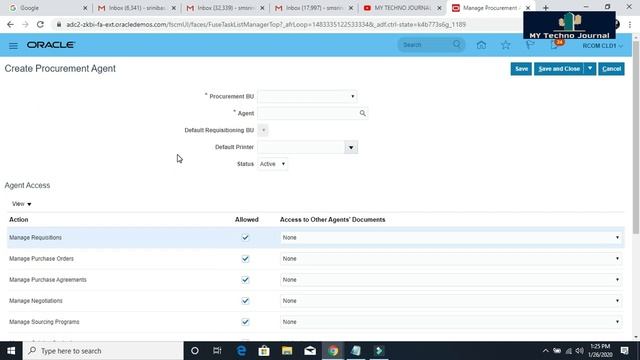Image resolution: width=640 pixels, height=360 pixels.
Task: Expand the Save and Close arrow menu
Action: (x=590, y=69)
